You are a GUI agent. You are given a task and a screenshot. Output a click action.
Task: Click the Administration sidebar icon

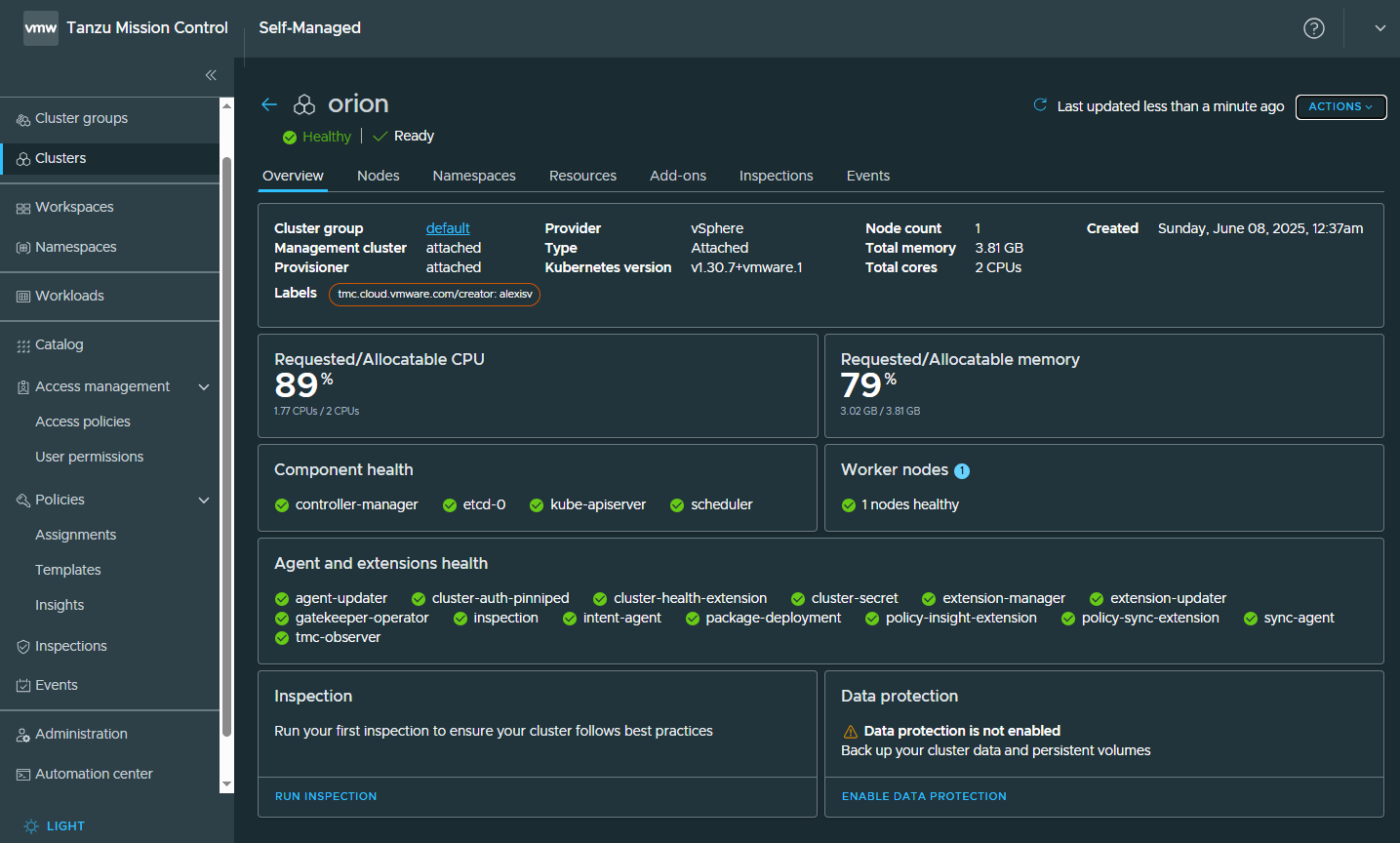23,735
